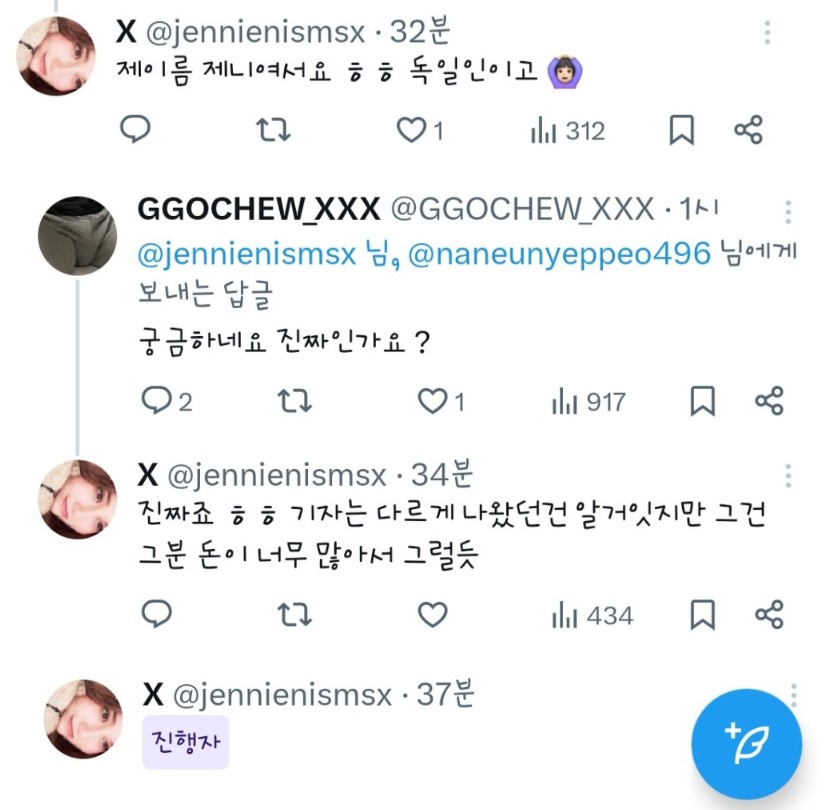
Task: Share the GGOCHEW_XXX tweet
Action: click(x=768, y=401)
